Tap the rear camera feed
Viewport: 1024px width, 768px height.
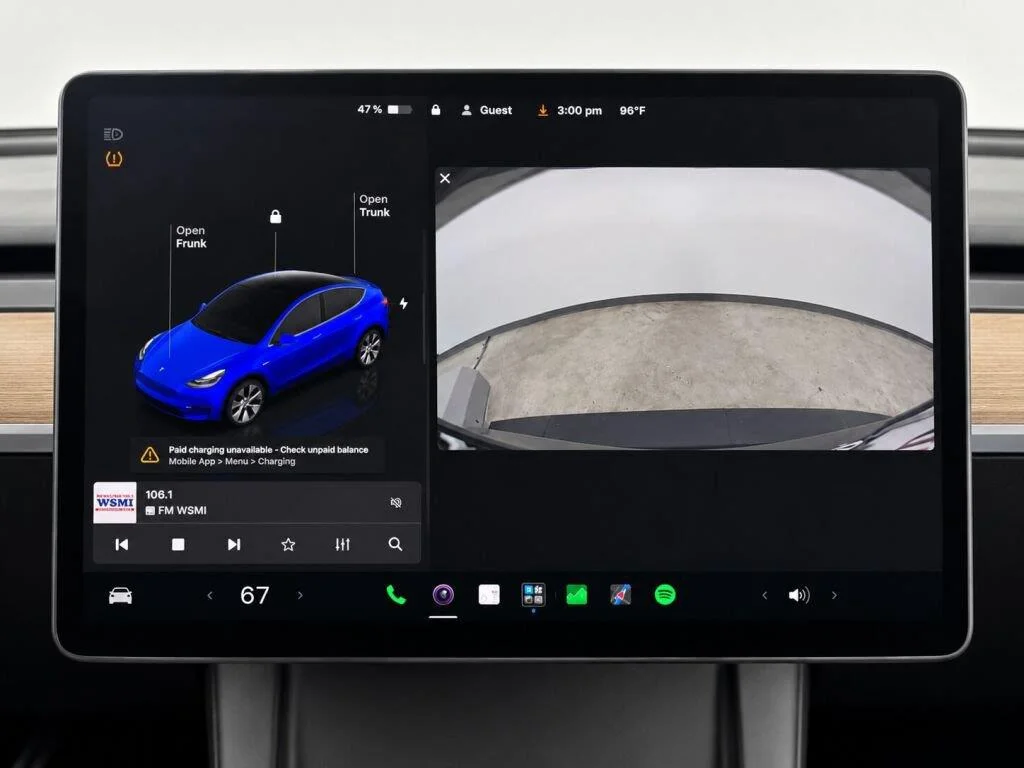coord(684,308)
